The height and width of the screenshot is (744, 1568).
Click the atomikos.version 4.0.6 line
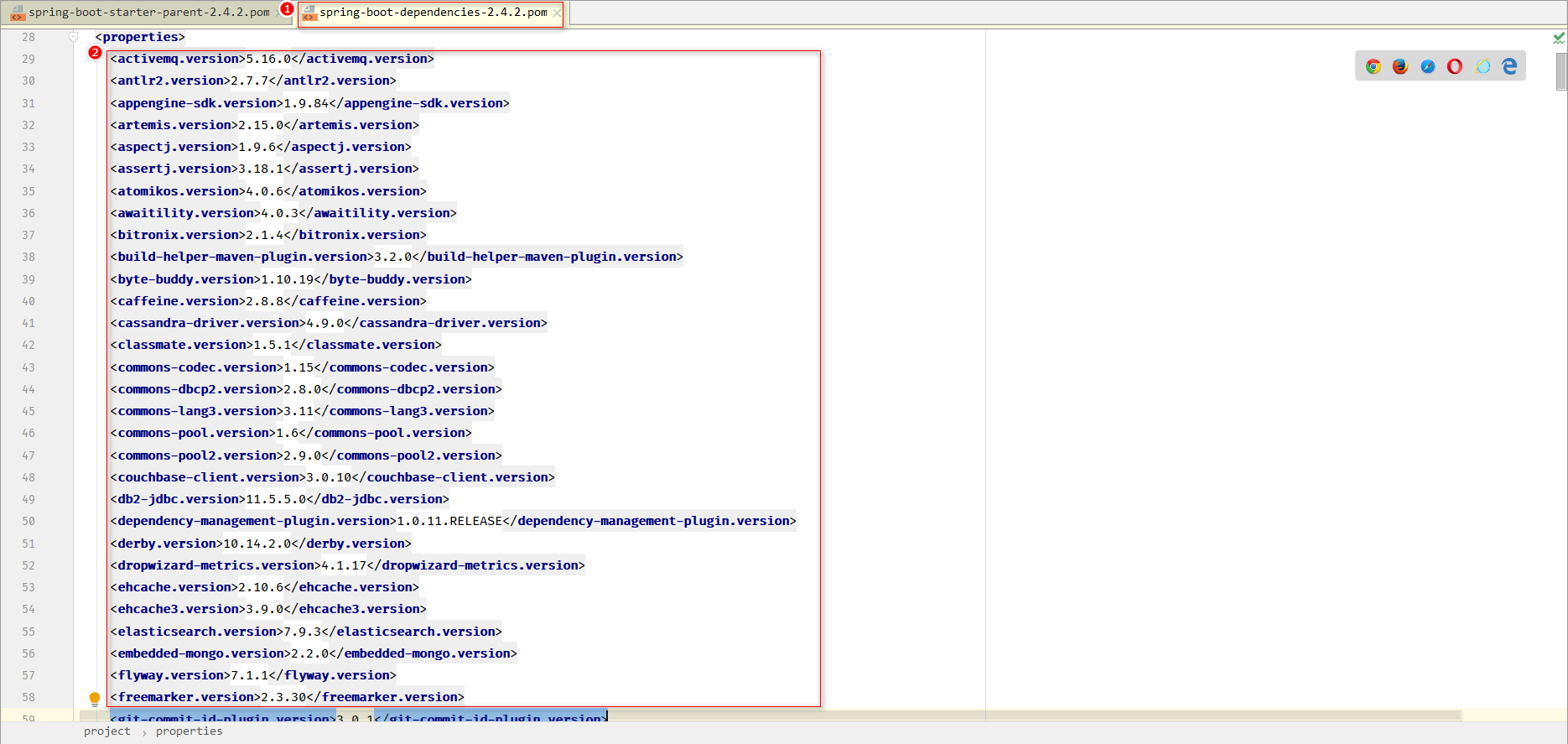click(268, 191)
